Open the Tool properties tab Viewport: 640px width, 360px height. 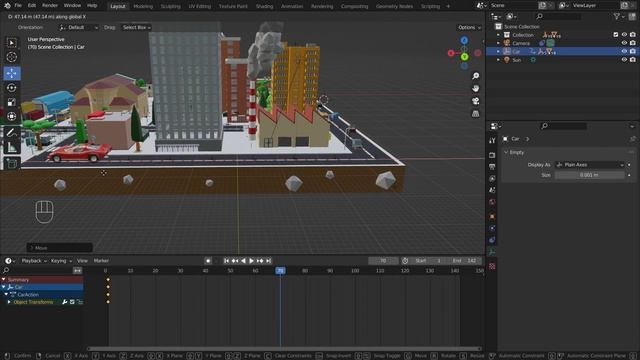(492, 141)
